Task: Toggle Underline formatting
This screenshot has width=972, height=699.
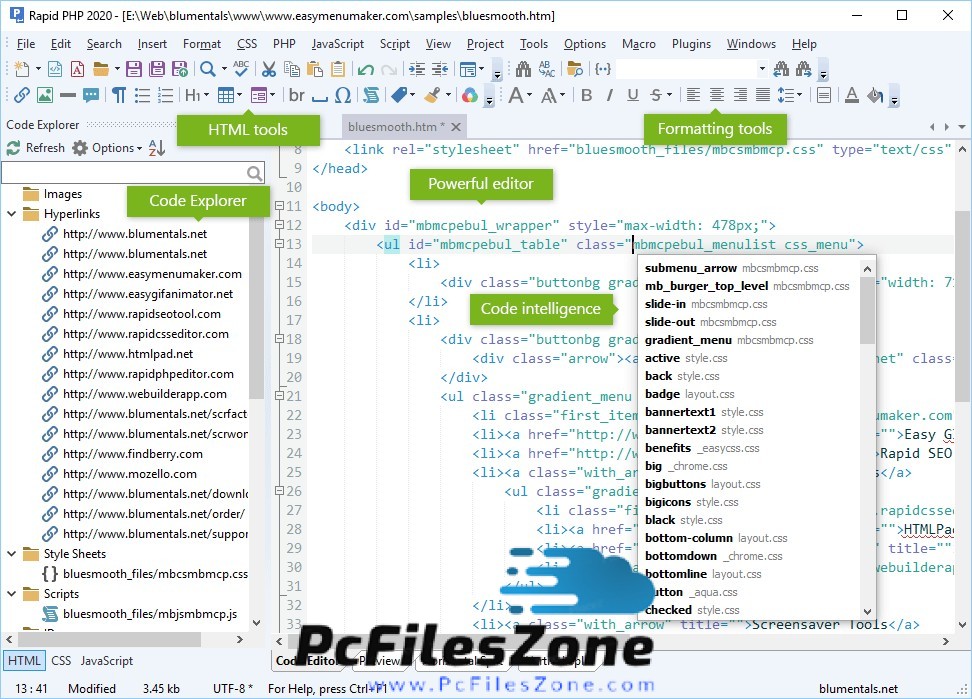Action: (x=633, y=95)
